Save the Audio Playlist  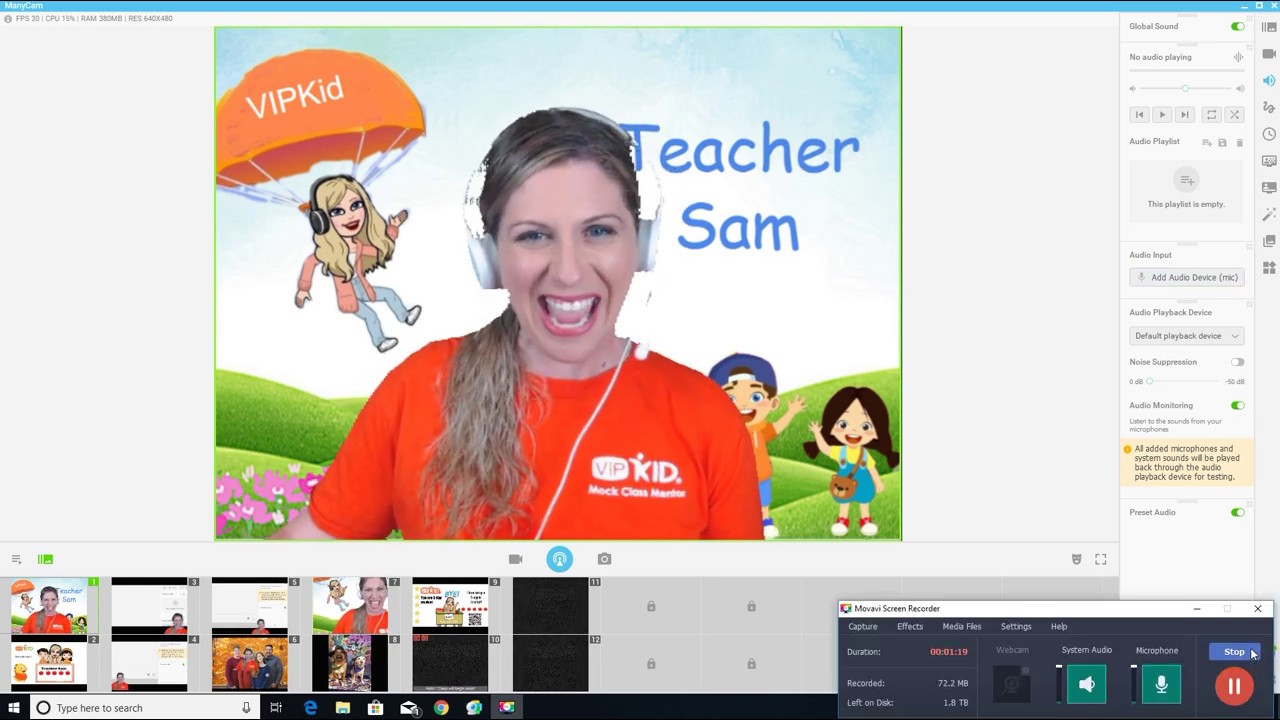[1222, 142]
